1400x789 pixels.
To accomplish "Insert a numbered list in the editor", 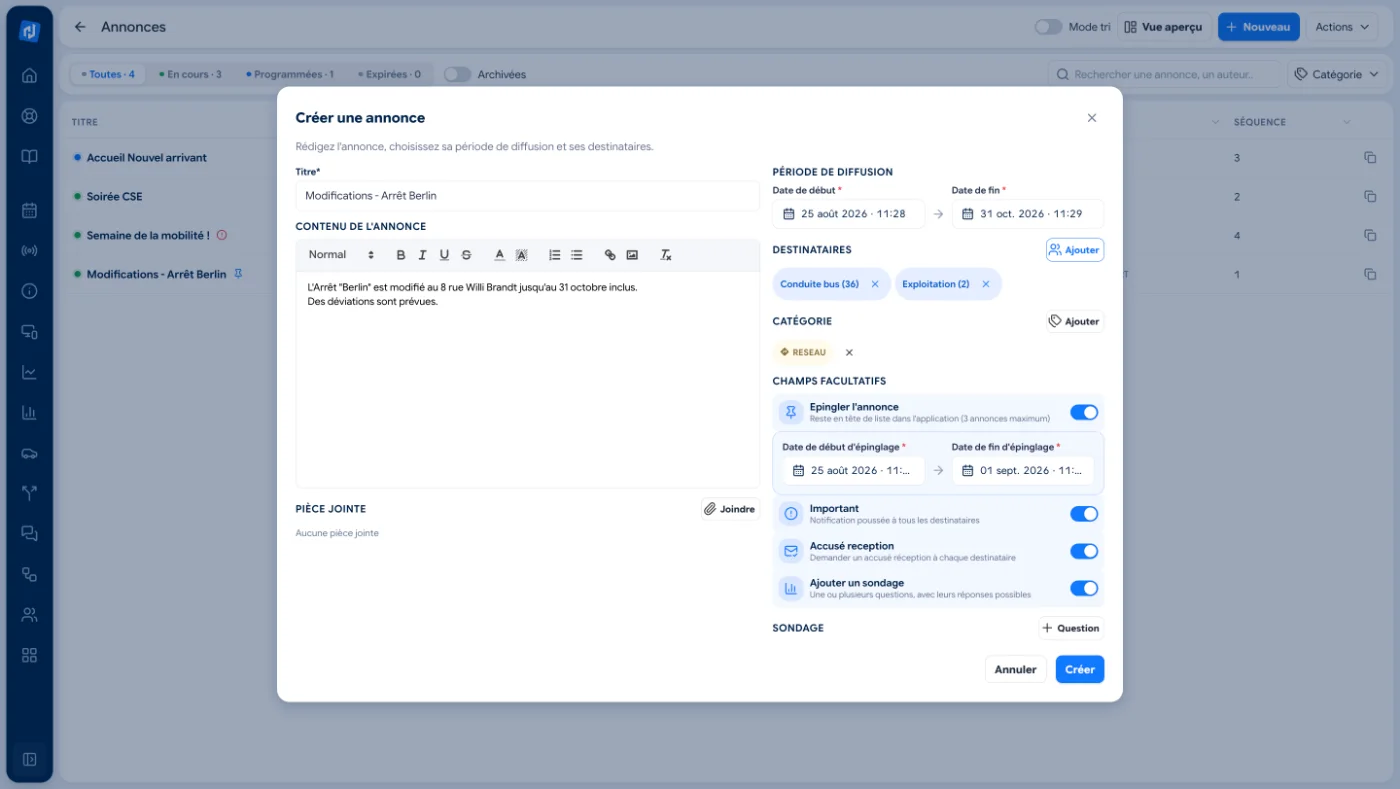I will tap(555, 255).
